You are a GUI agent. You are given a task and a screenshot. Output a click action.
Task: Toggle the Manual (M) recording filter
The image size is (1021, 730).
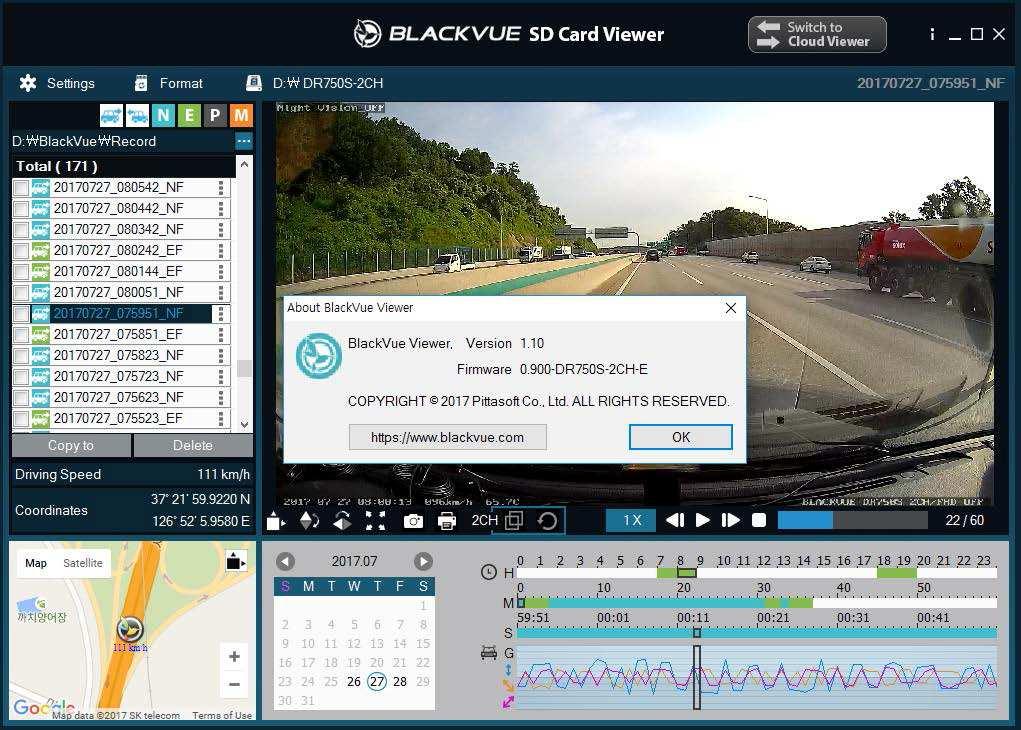pyautogui.click(x=241, y=116)
